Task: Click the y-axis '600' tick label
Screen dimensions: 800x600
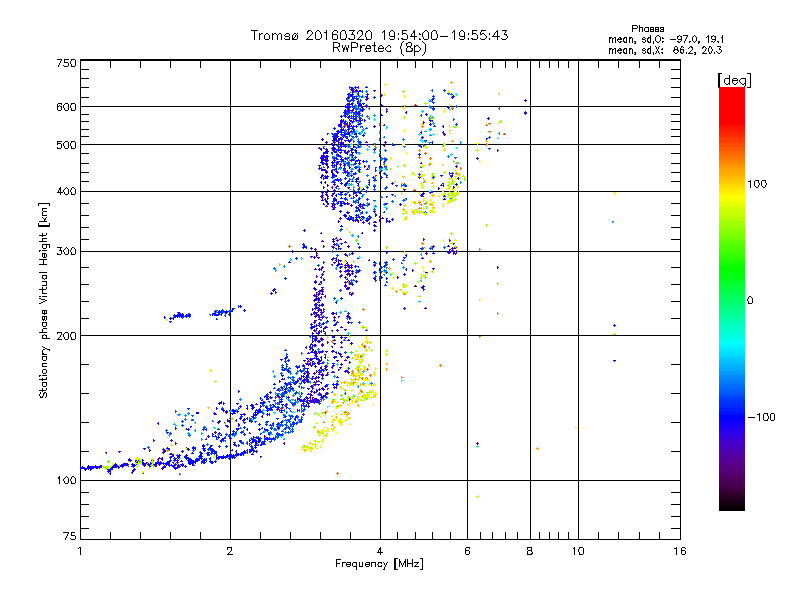Action: pos(66,107)
